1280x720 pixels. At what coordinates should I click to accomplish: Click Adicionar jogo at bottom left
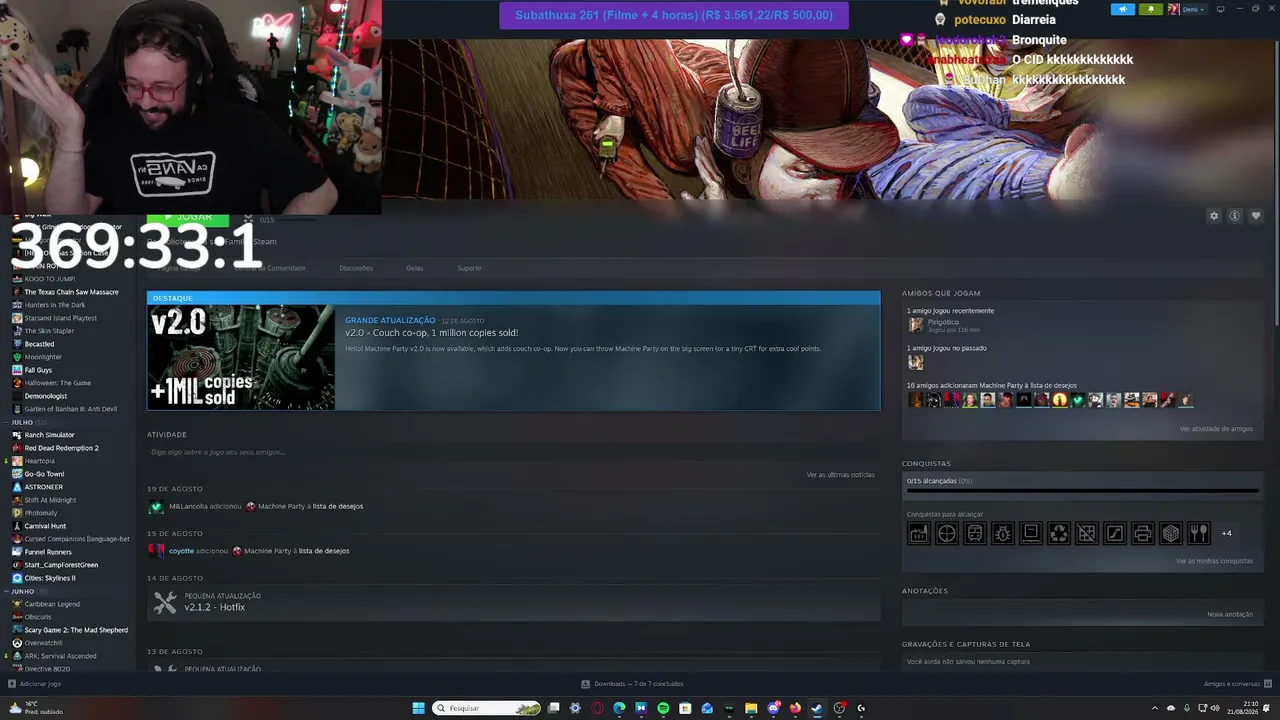pyautogui.click(x=35, y=684)
